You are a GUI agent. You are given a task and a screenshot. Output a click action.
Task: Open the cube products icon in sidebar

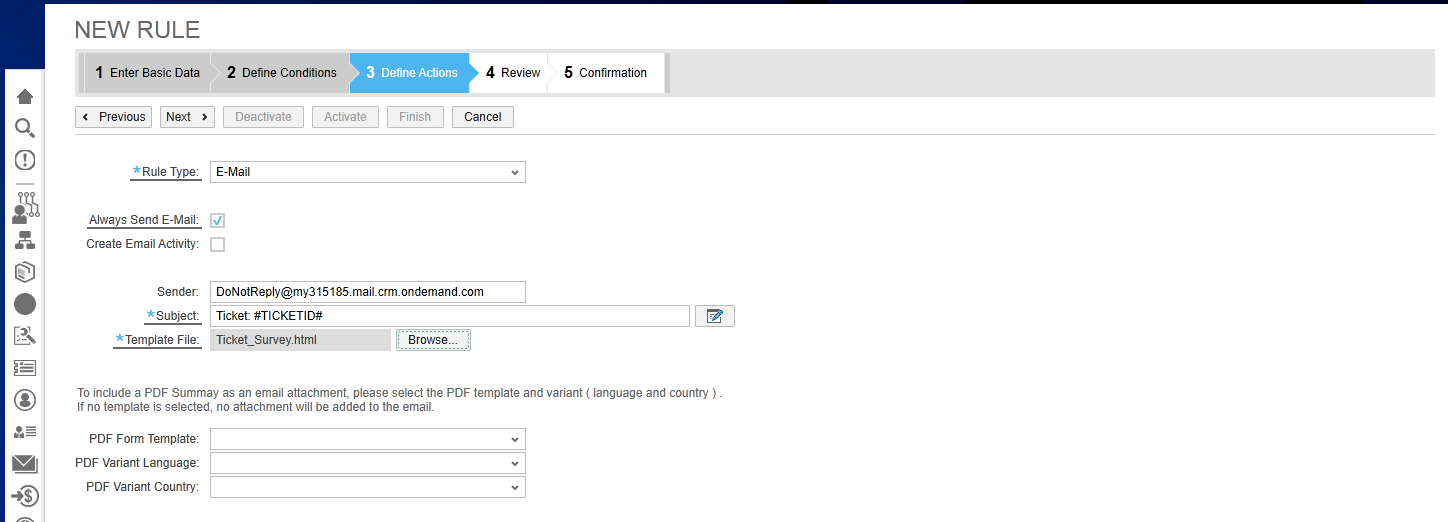pos(25,272)
